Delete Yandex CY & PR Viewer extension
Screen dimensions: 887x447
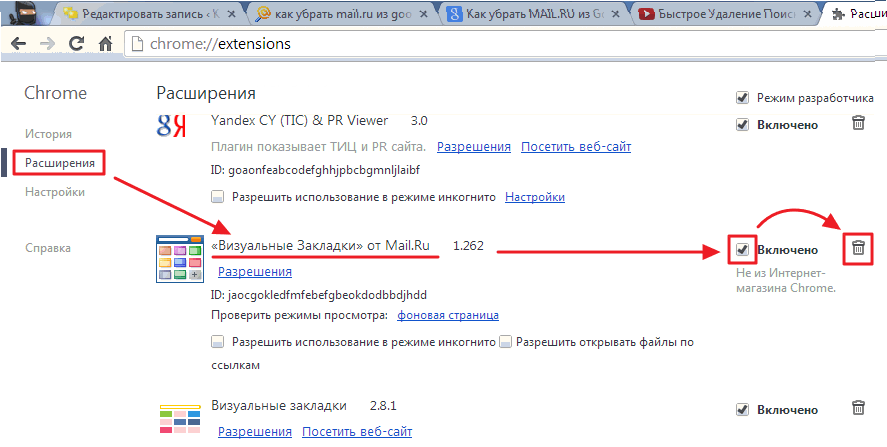(858, 123)
